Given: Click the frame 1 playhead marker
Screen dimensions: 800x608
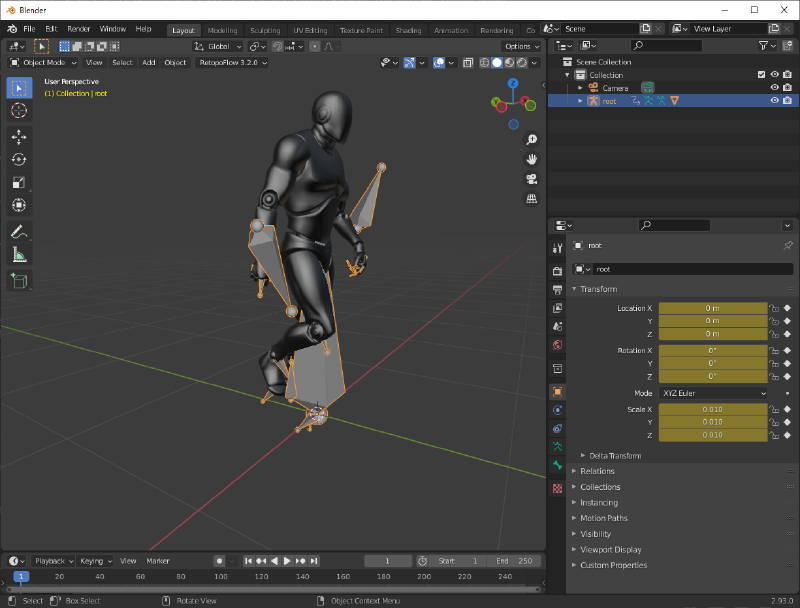Looking at the screenshot, I should (21, 576).
